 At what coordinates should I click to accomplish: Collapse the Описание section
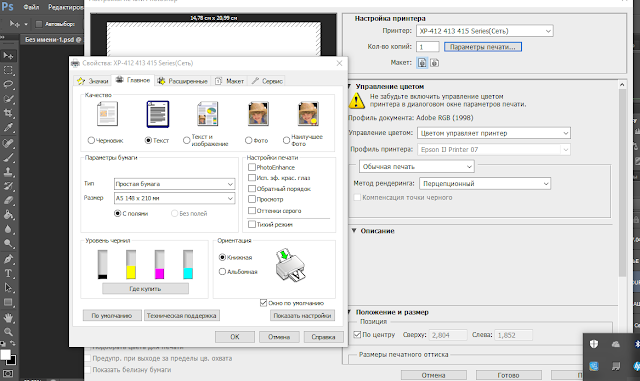(354, 231)
